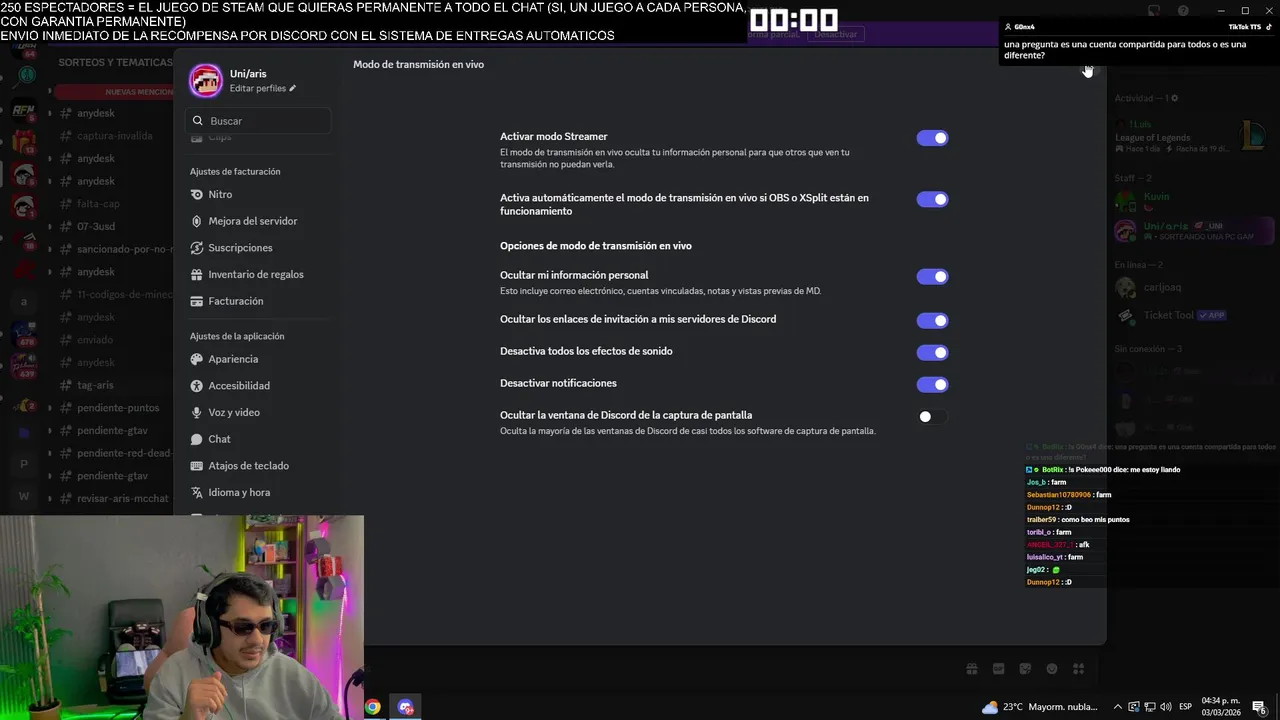Click the Uni/aris profile avatar
Viewport: 1280px width, 720px height.
[206, 80]
